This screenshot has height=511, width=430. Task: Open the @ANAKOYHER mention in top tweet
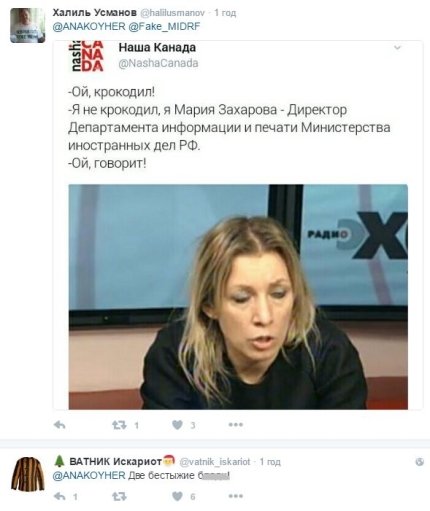89,26
